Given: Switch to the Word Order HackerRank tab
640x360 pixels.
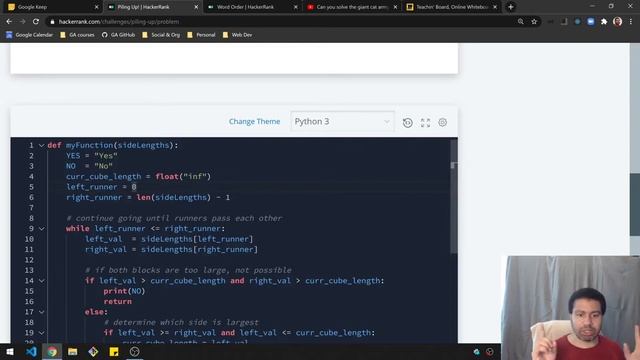Looking at the screenshot, I should [251, 7].
